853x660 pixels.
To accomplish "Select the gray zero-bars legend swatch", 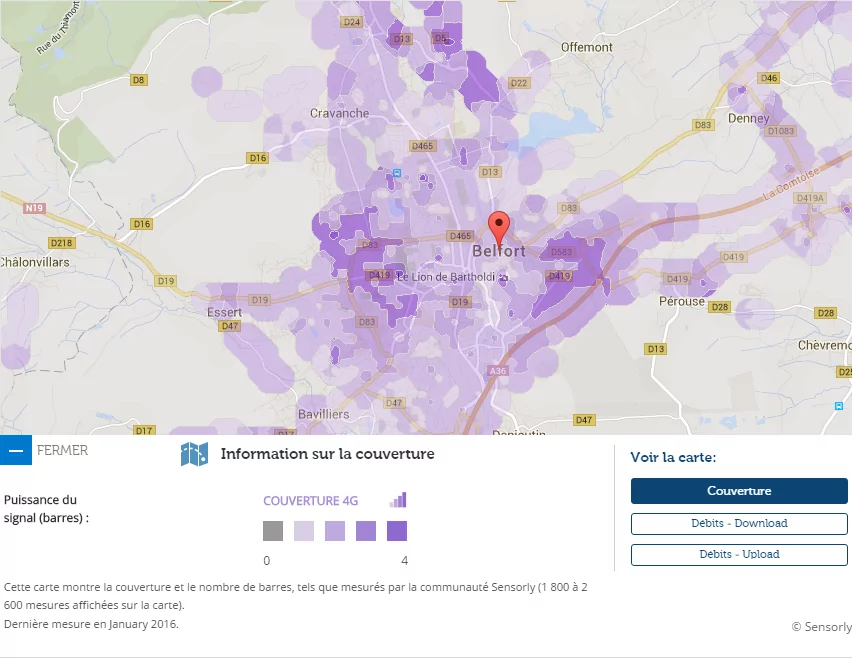I will pos(273,531).
